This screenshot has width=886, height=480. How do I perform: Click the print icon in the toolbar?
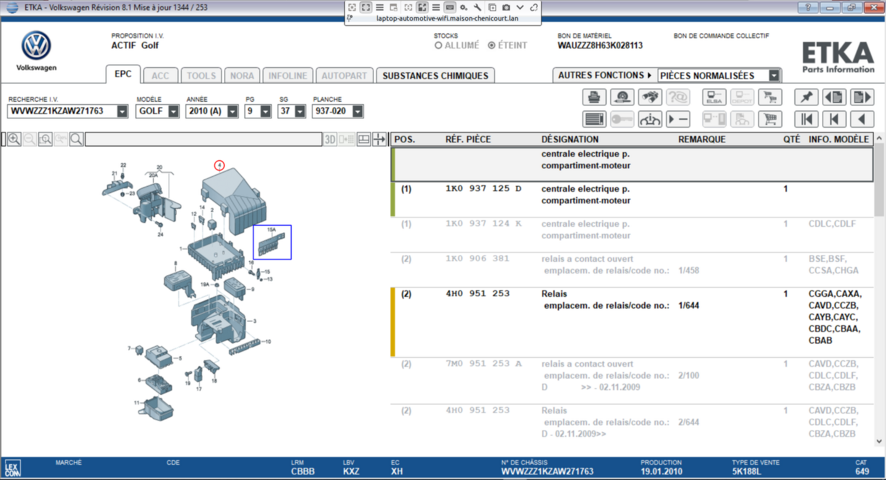[x=594, y=97]
